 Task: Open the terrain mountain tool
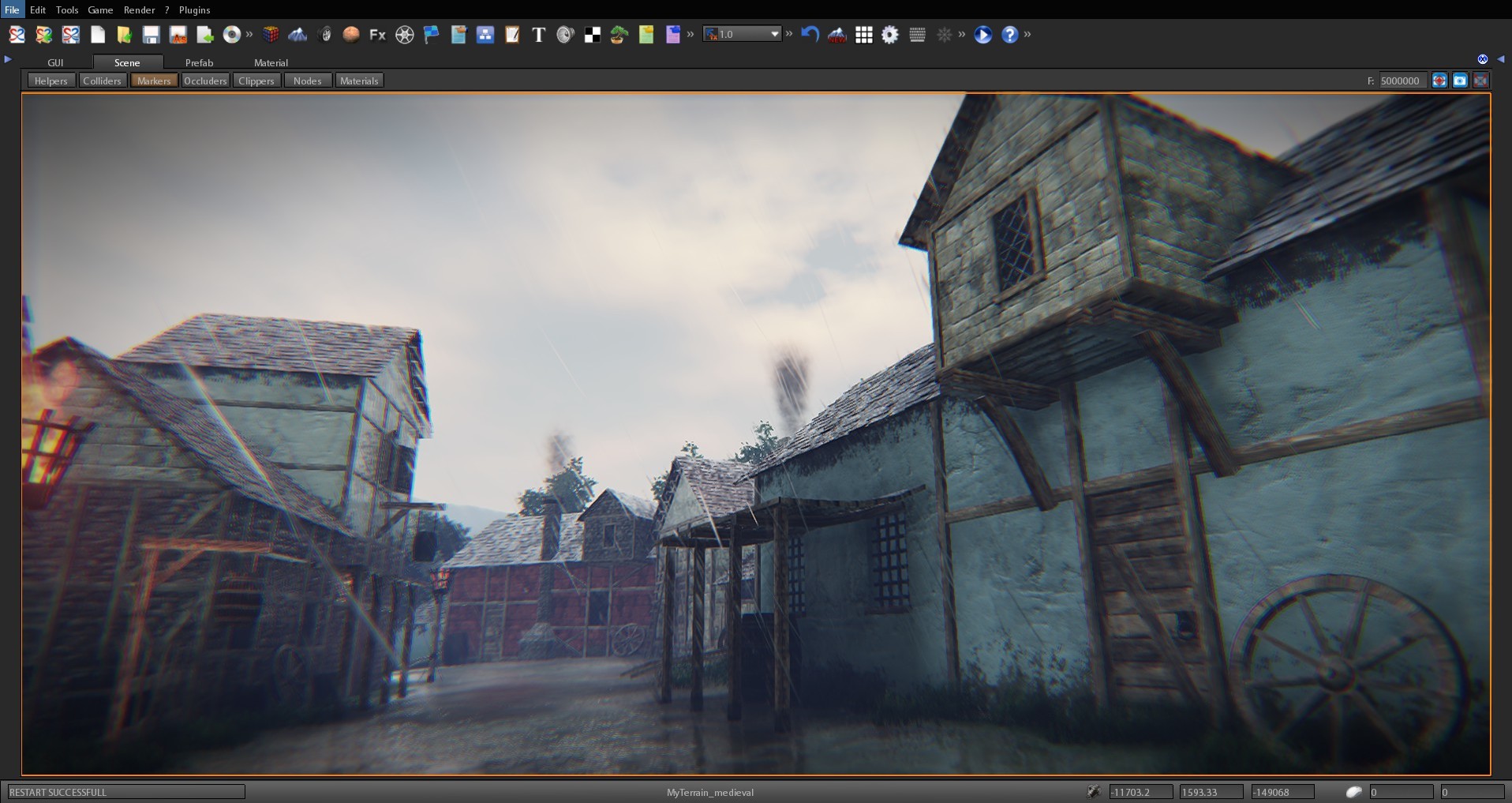[x=298, y=34]
